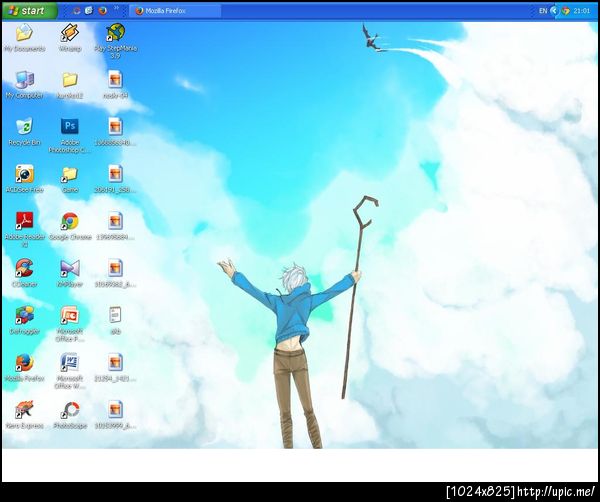Open the folder right of My Computer
The height and width of the screenshot is (502, 600).
[70, 85]
